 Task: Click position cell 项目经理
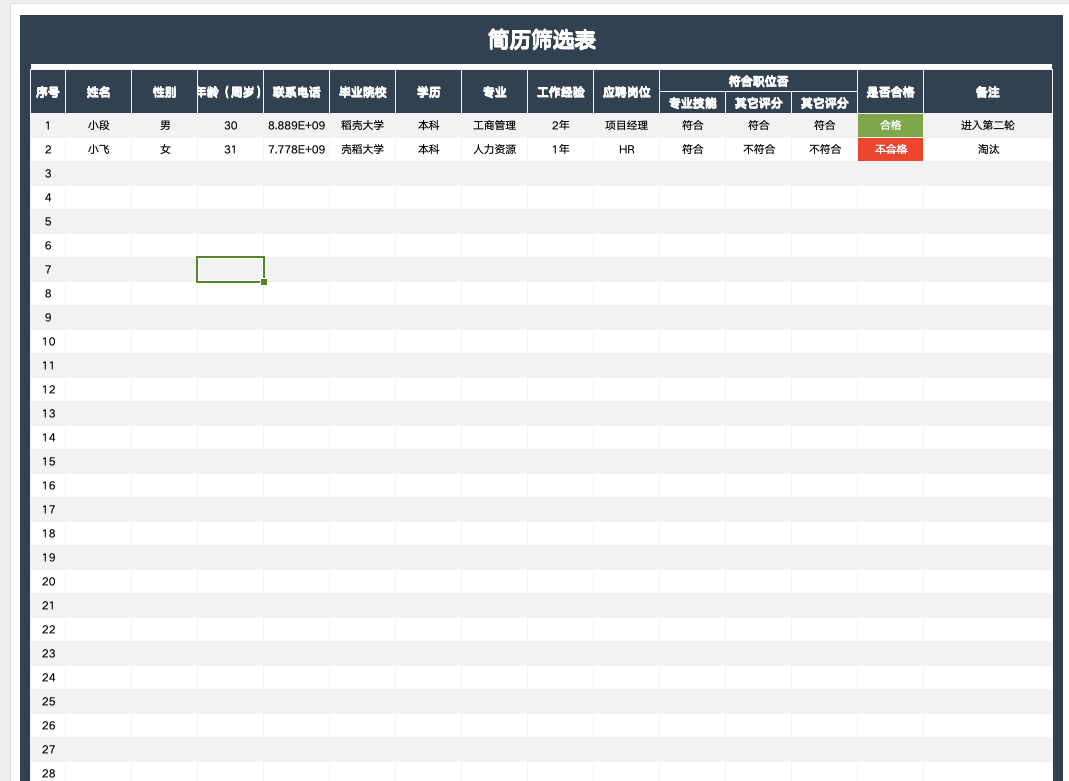click(627, 125)
